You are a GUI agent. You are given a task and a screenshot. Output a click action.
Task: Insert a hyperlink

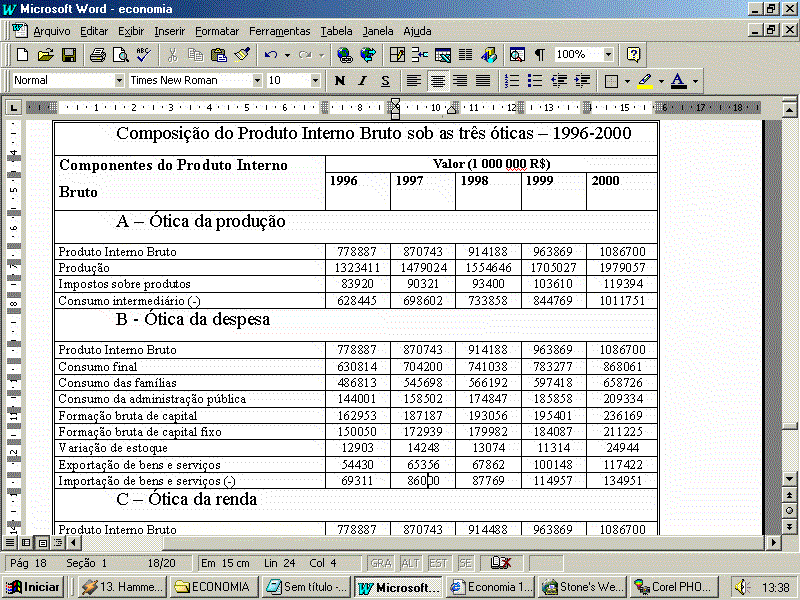click(344, 55)
